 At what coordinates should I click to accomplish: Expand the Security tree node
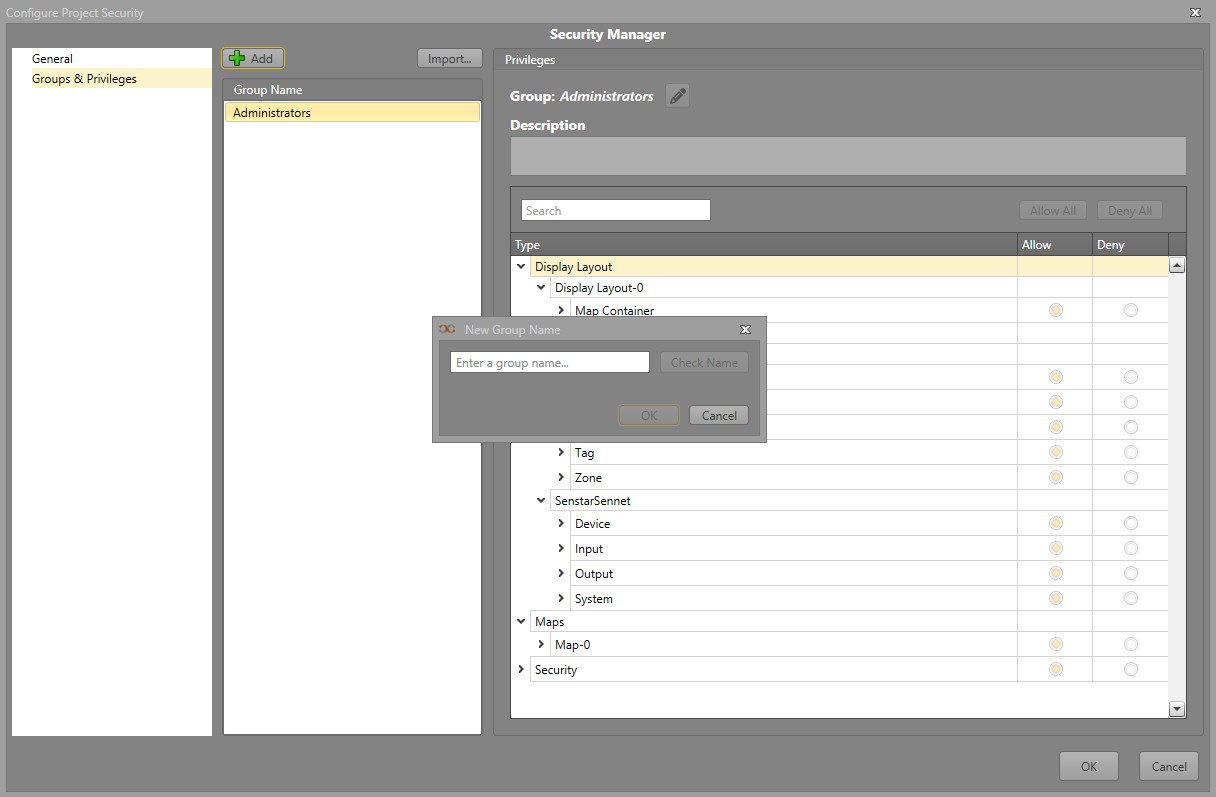click(x=521, y=669)
